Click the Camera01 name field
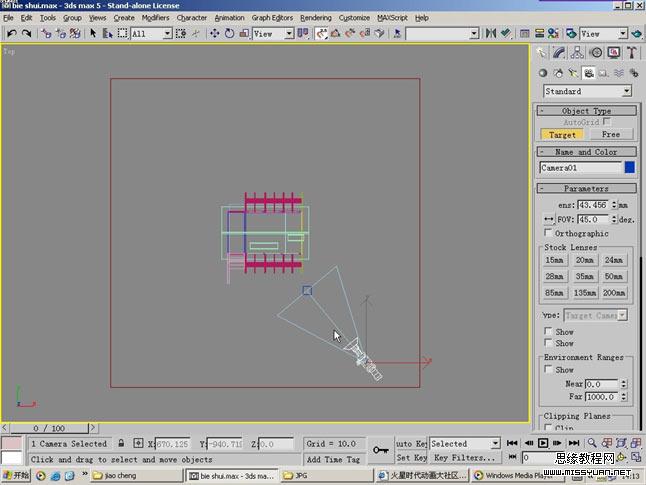The height and width of the screenshot is (485, 646). tap(580, 168)
